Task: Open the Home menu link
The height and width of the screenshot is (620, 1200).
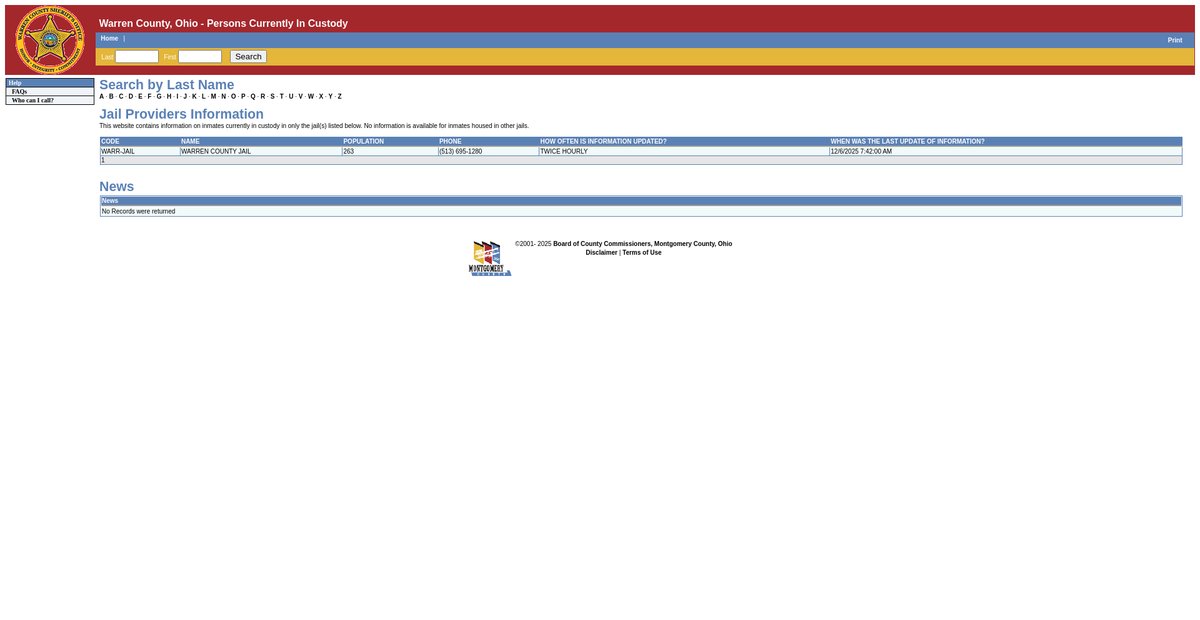Action: (109, 38)
